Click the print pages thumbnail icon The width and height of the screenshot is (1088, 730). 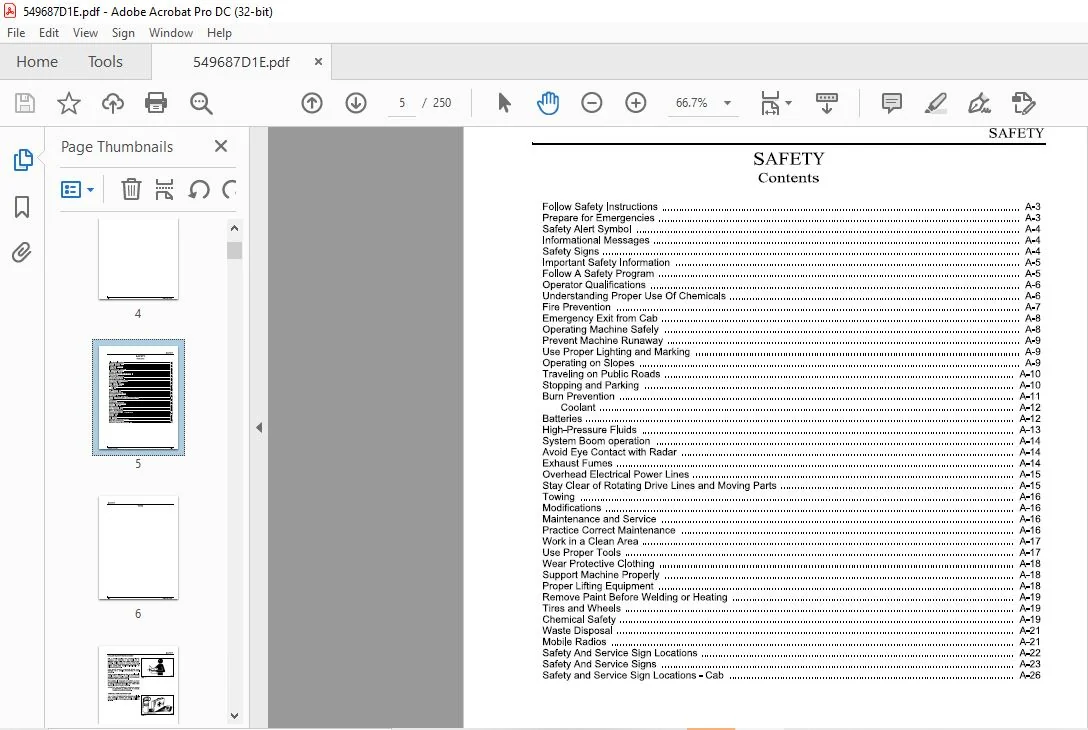pos(164,189)
